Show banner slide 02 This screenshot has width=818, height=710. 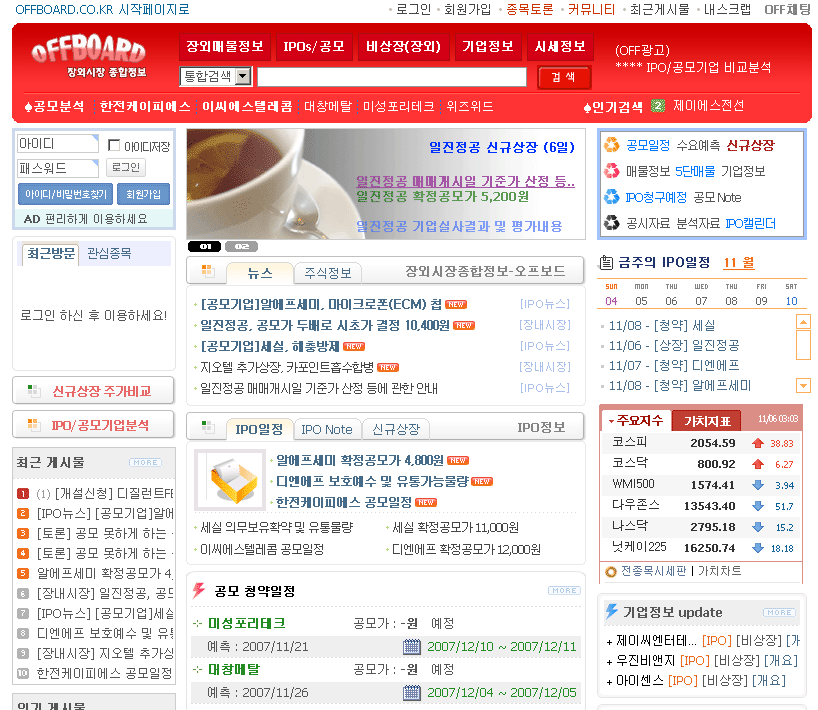[241, 246]
